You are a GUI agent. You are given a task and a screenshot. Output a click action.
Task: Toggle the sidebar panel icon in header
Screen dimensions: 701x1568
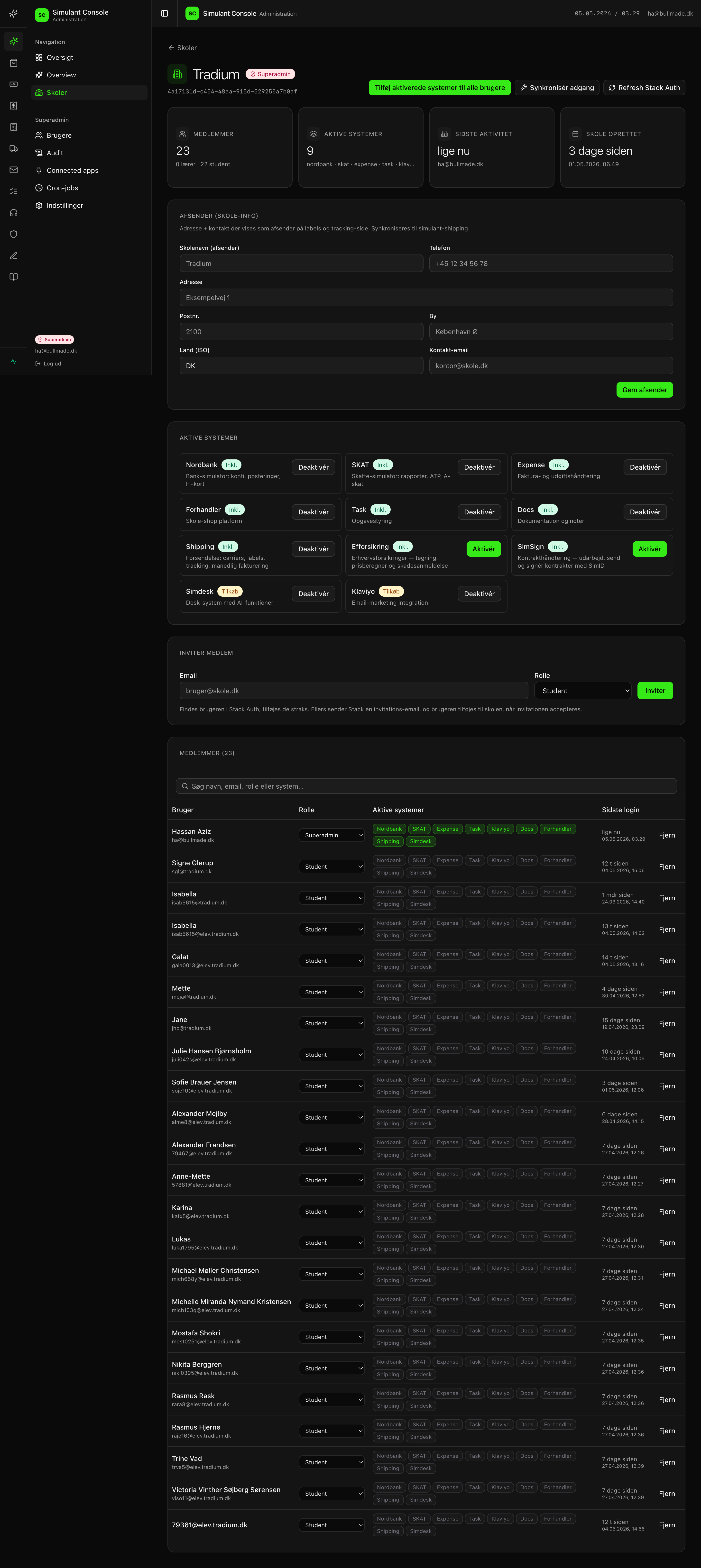(x=165, y=13)
